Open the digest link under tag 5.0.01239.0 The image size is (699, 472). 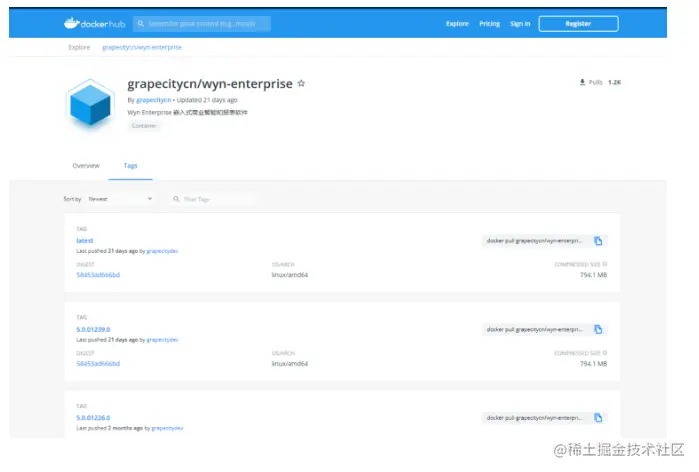98,364
